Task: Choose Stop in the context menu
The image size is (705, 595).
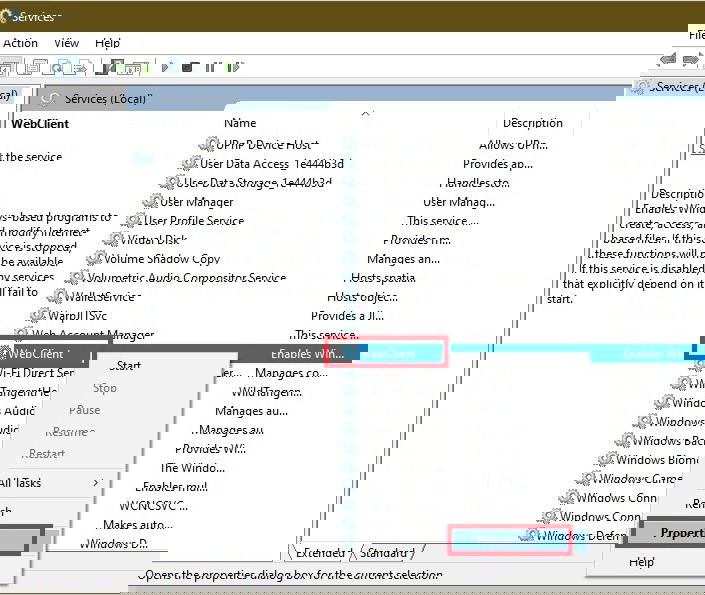Action: pos(105,388)
